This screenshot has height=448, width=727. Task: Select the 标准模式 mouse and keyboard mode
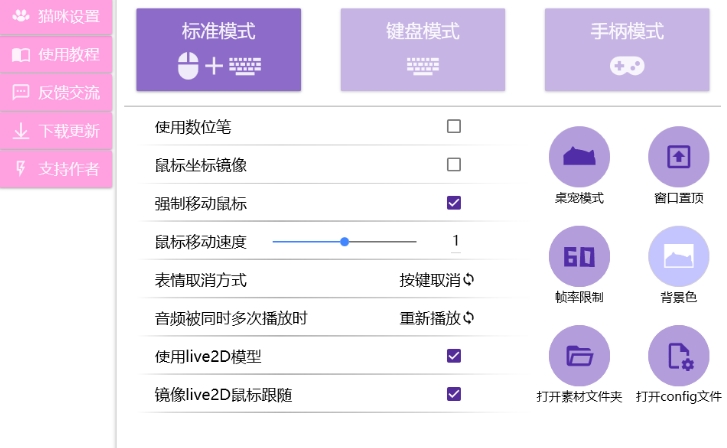click(x=218, y=49)
